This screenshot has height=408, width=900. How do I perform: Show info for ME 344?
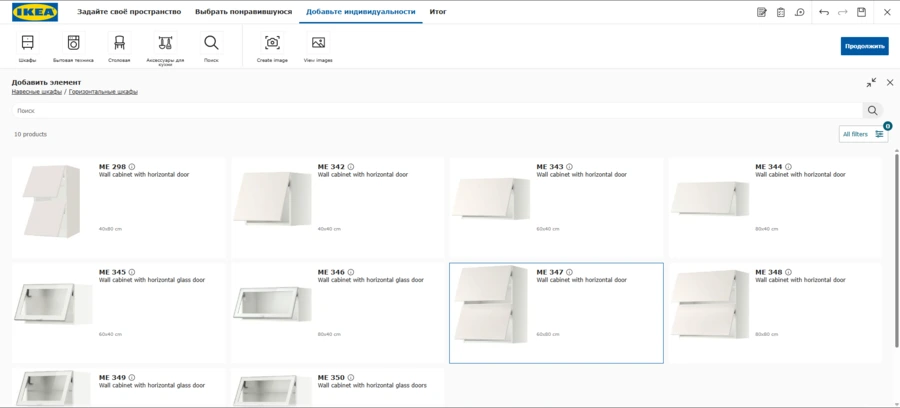tap(788, 166)
